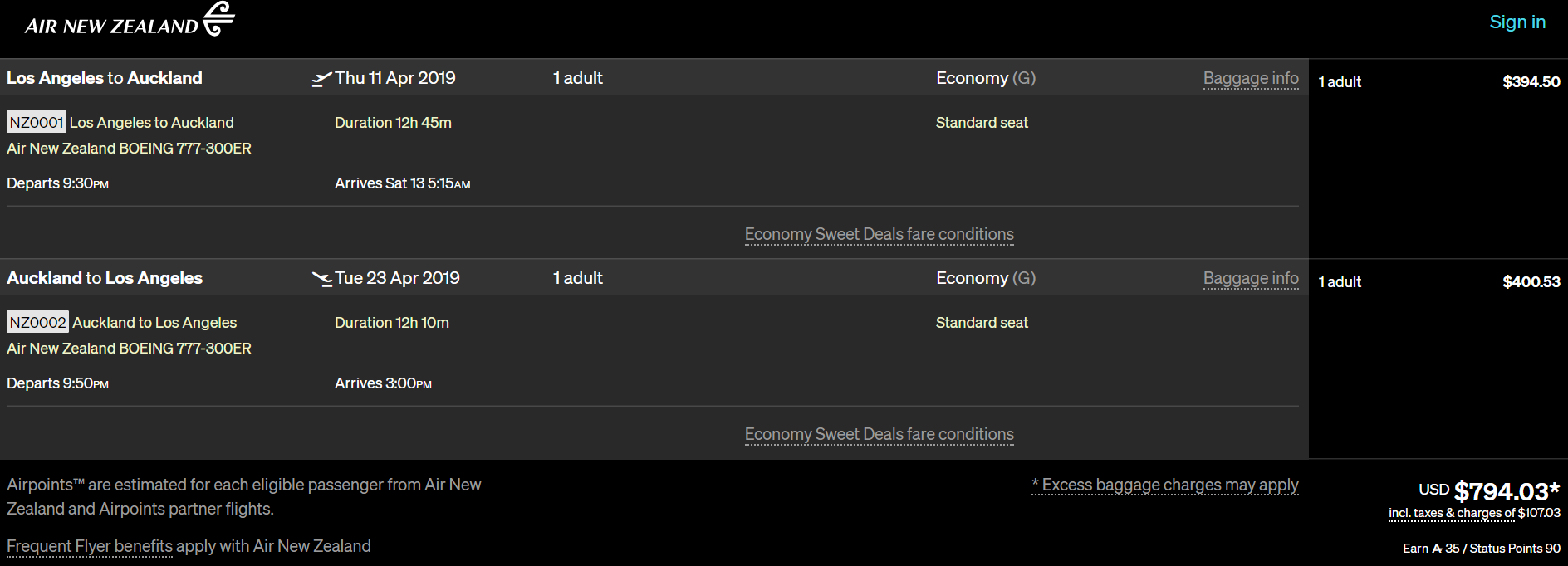The height and width of the screenshot is (566, 1568).
Task: Click the Excess baggage charges may apply link
Action: click(x=1164, y=485)
